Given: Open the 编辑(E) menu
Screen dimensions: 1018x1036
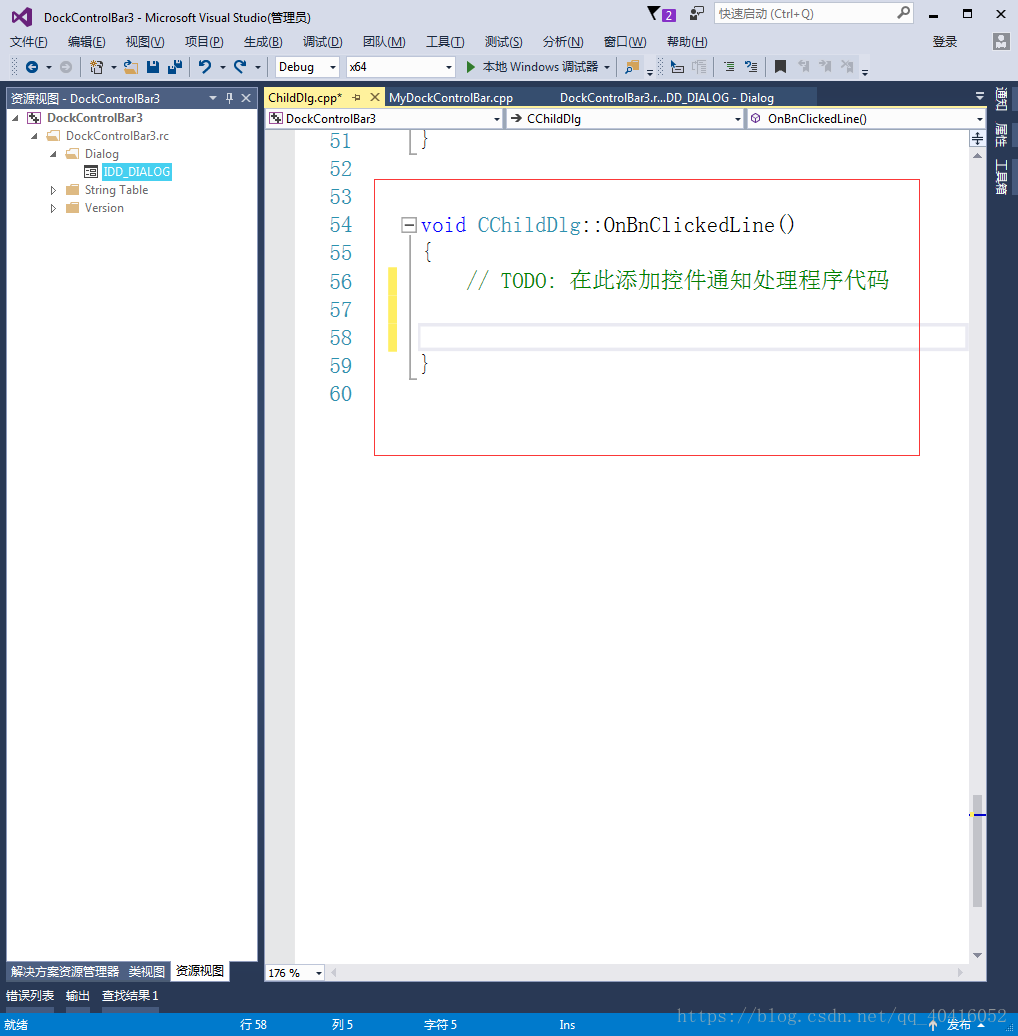Looking at the screenshot, I should (x=87, y=42).
